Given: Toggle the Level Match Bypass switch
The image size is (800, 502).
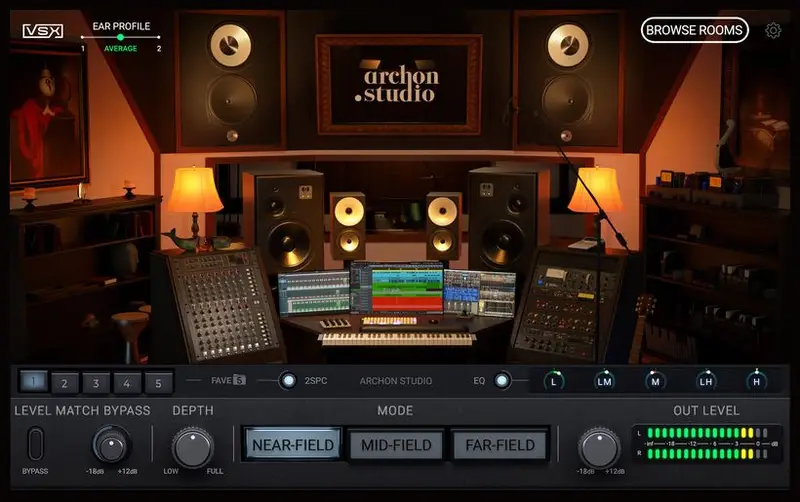Looking at the screenshot, I should [x=36, y=443].
